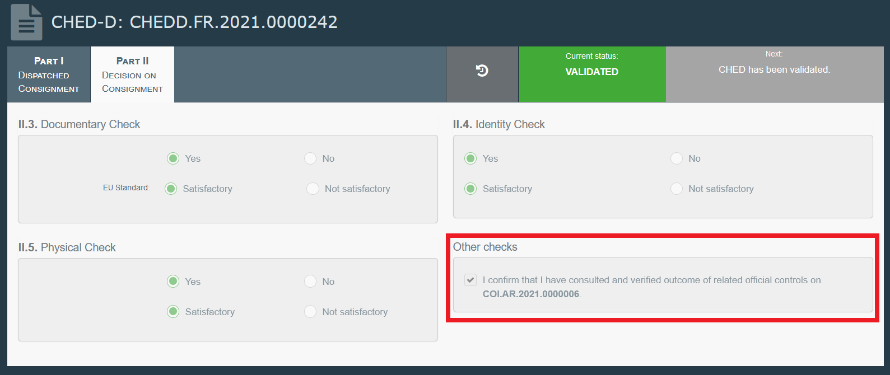The width and height of the screenshot is (890, 375).
Task: Toggle the confirm consulted official controls checkbox
Action: (x=470, y=280)
